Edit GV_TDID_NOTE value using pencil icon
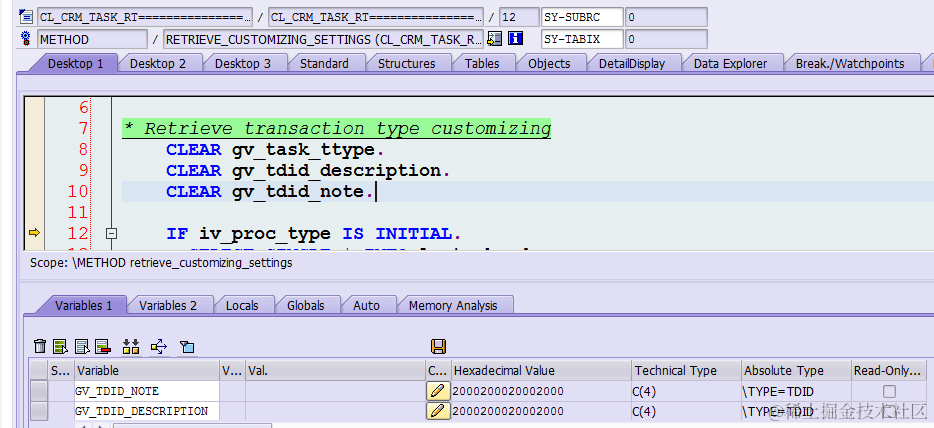The width and height of the screenshot is (934, 428). pos(438,391)
